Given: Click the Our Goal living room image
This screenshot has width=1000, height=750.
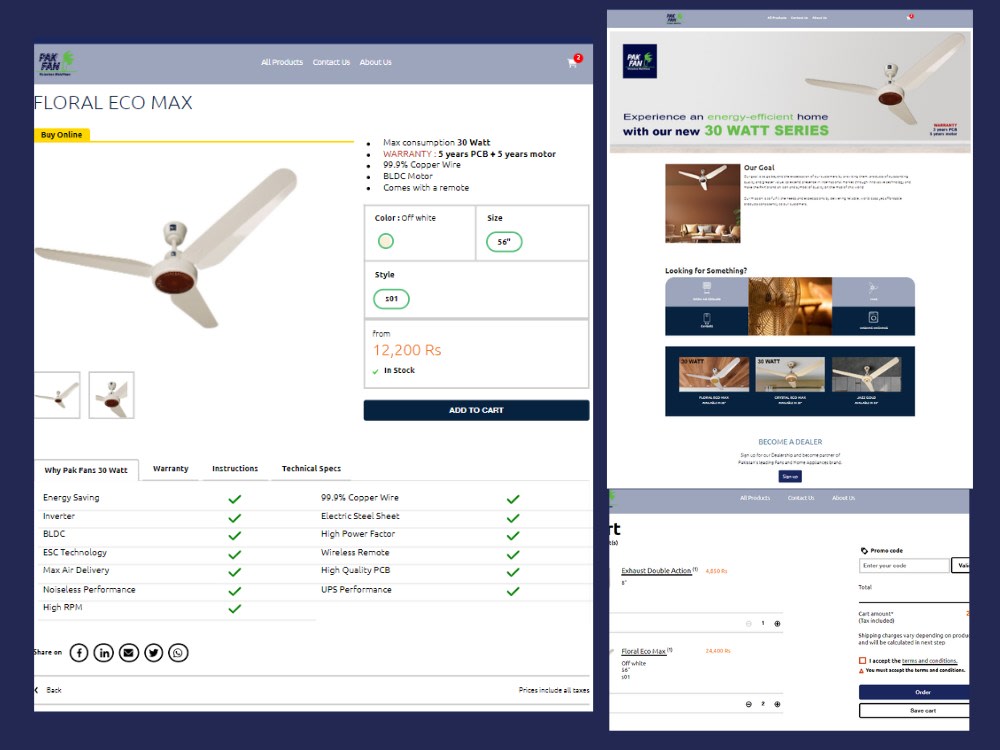Looking at the screenshot, I should (x=703, y=203).
